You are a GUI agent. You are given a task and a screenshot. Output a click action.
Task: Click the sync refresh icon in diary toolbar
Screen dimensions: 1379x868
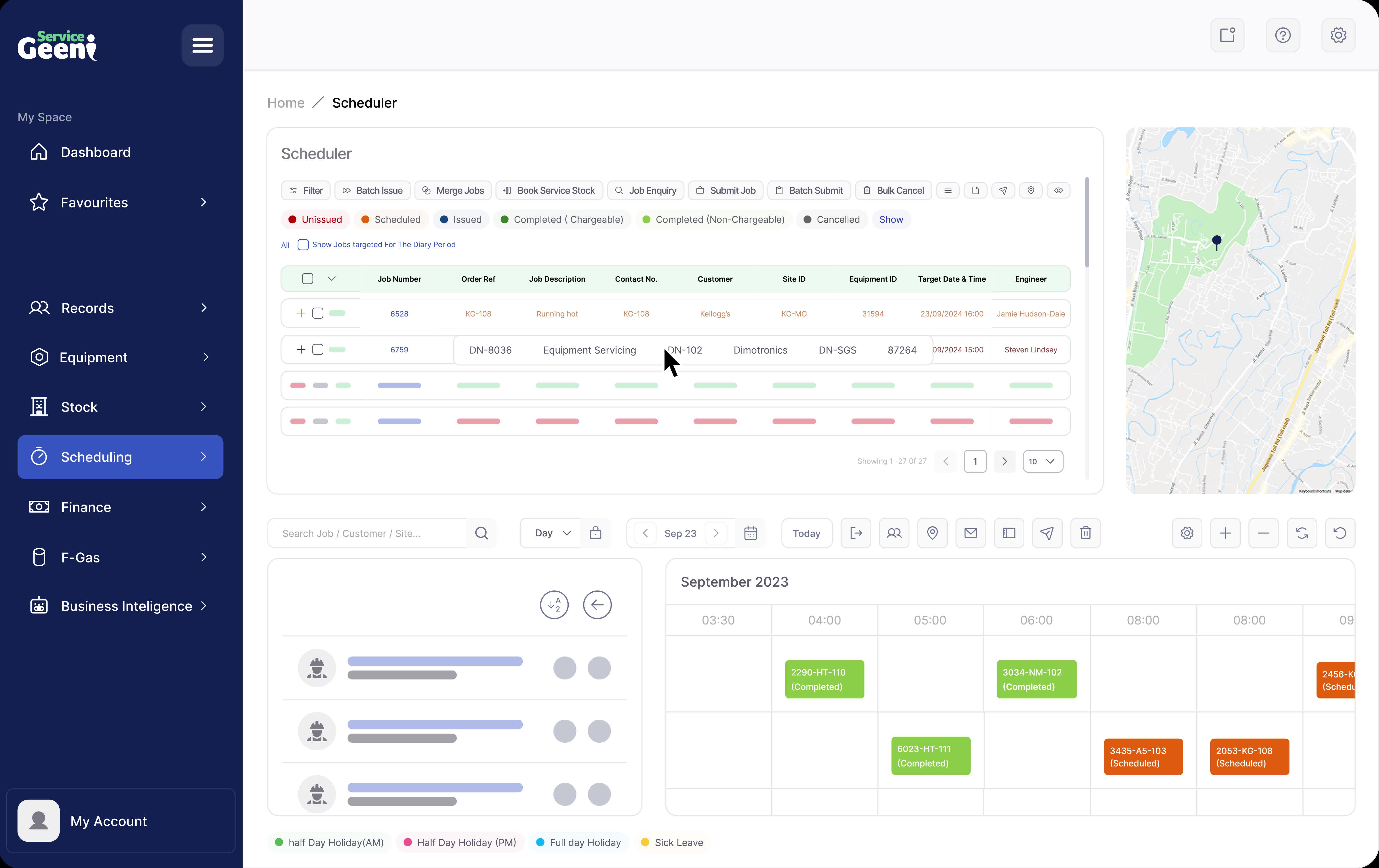click(x=1302, y=533)
